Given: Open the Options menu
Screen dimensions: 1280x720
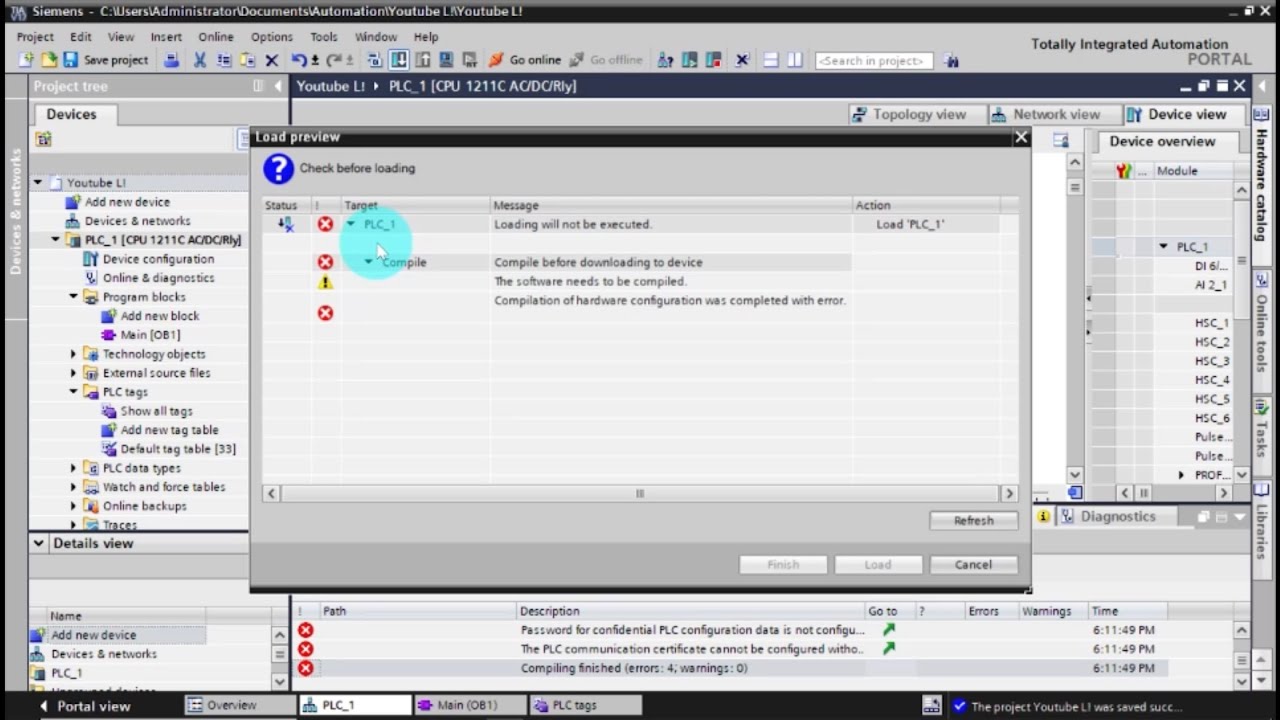Looking at the screenshot, I should tap(272, 37).
